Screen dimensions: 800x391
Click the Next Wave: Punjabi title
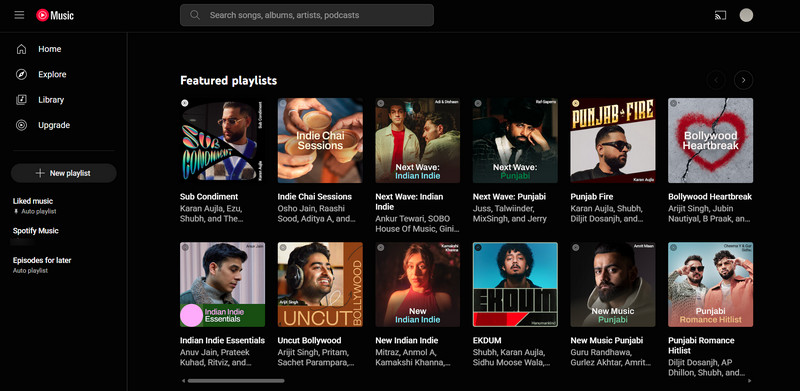pos(509,197)
